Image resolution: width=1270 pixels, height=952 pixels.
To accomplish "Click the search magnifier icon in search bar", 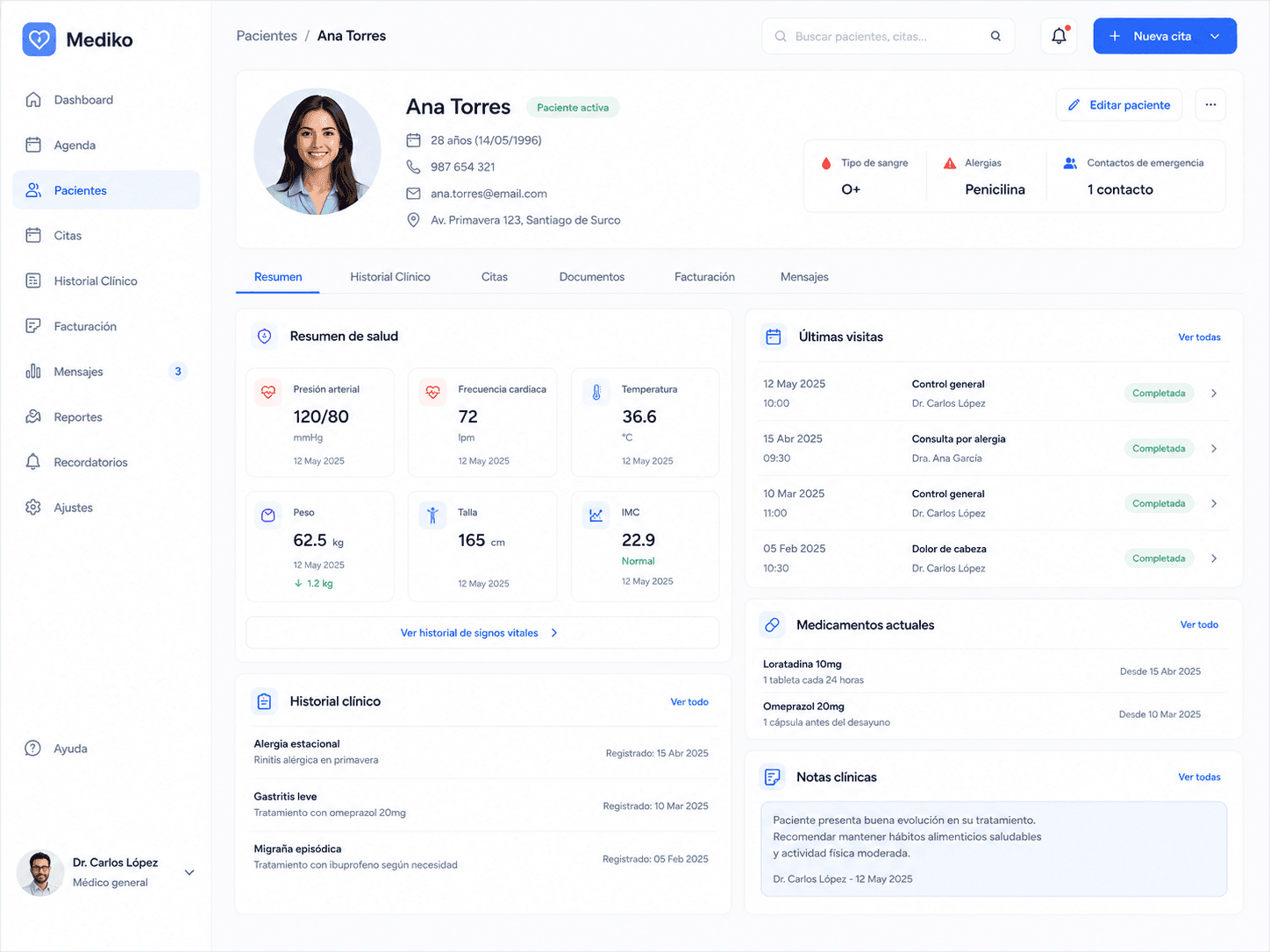I will click(x=995, y=36).
